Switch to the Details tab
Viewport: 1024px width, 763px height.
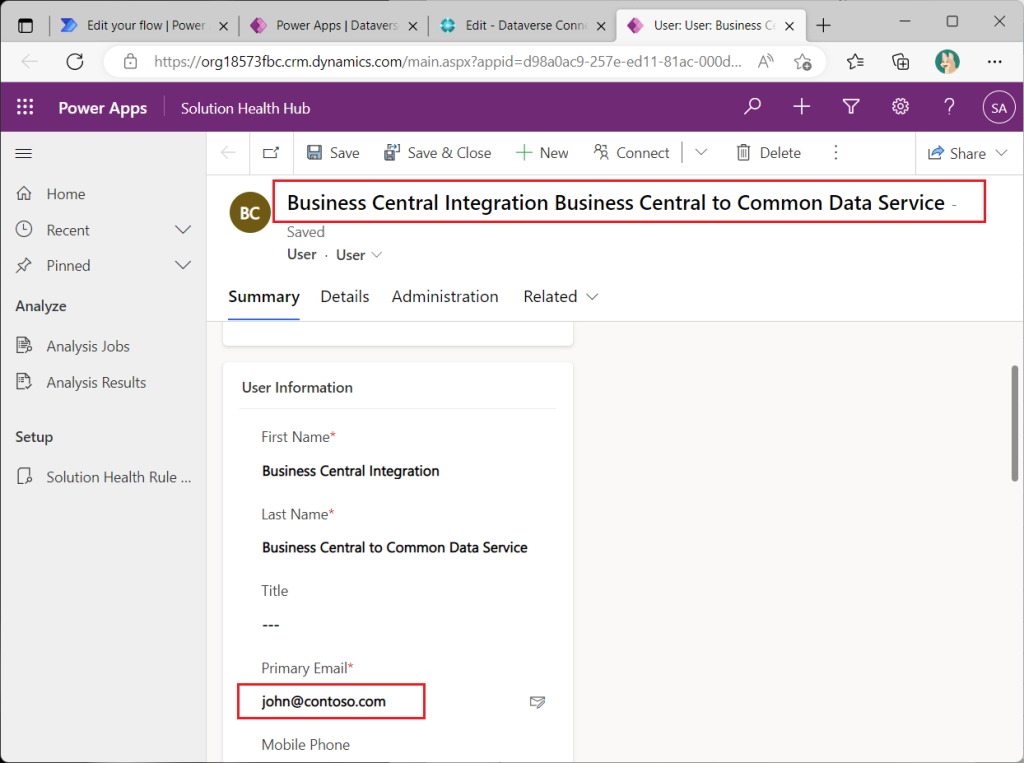coord(345,297)
